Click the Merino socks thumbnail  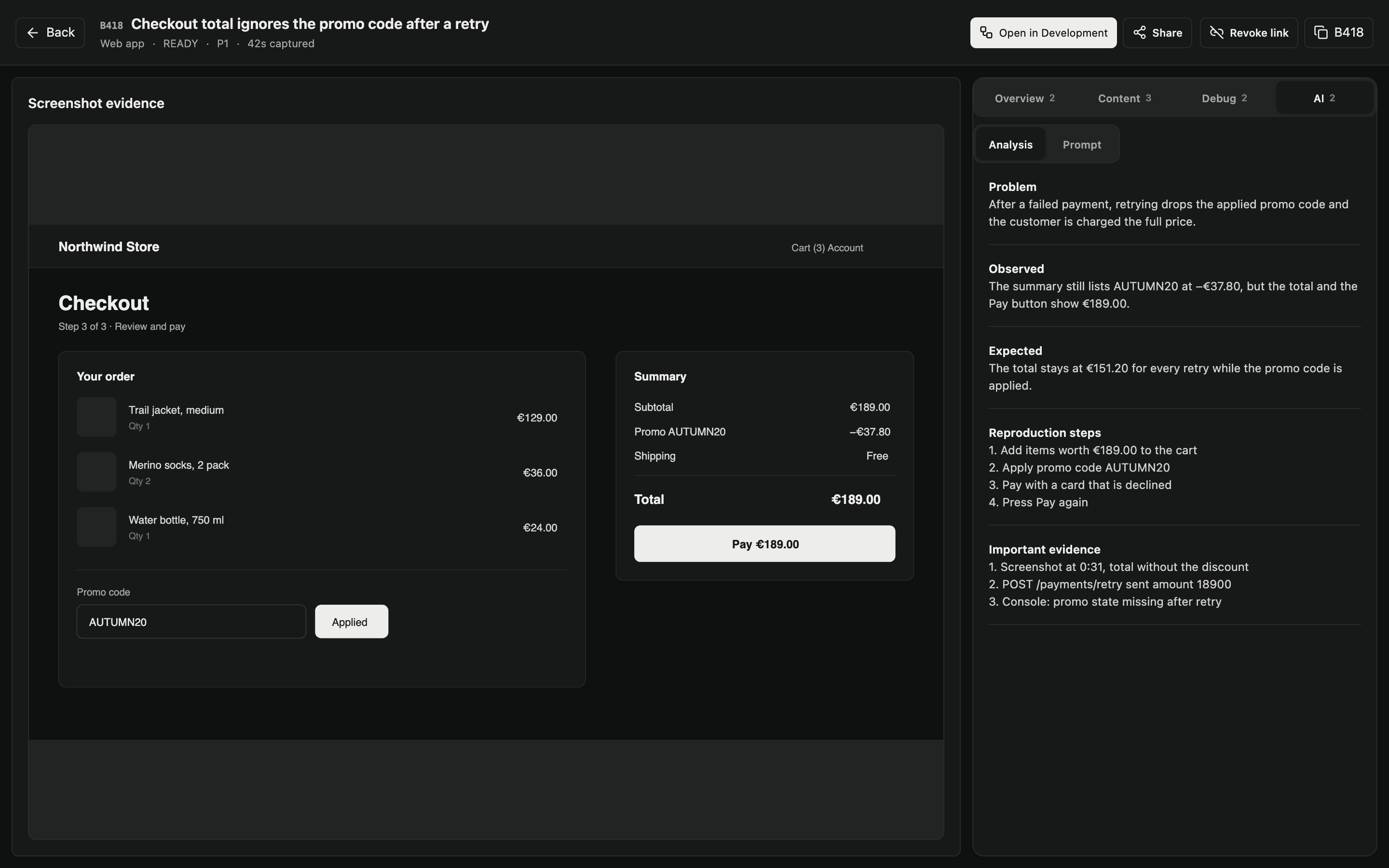96,472
